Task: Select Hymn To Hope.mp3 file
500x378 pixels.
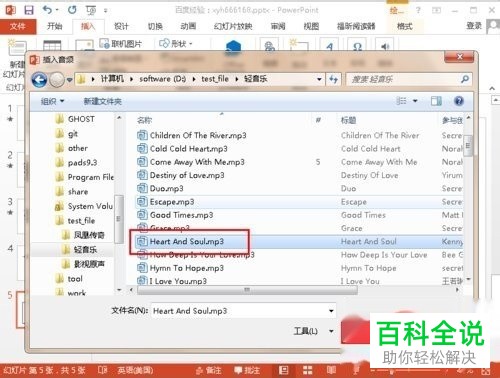Action: point(181,268)
